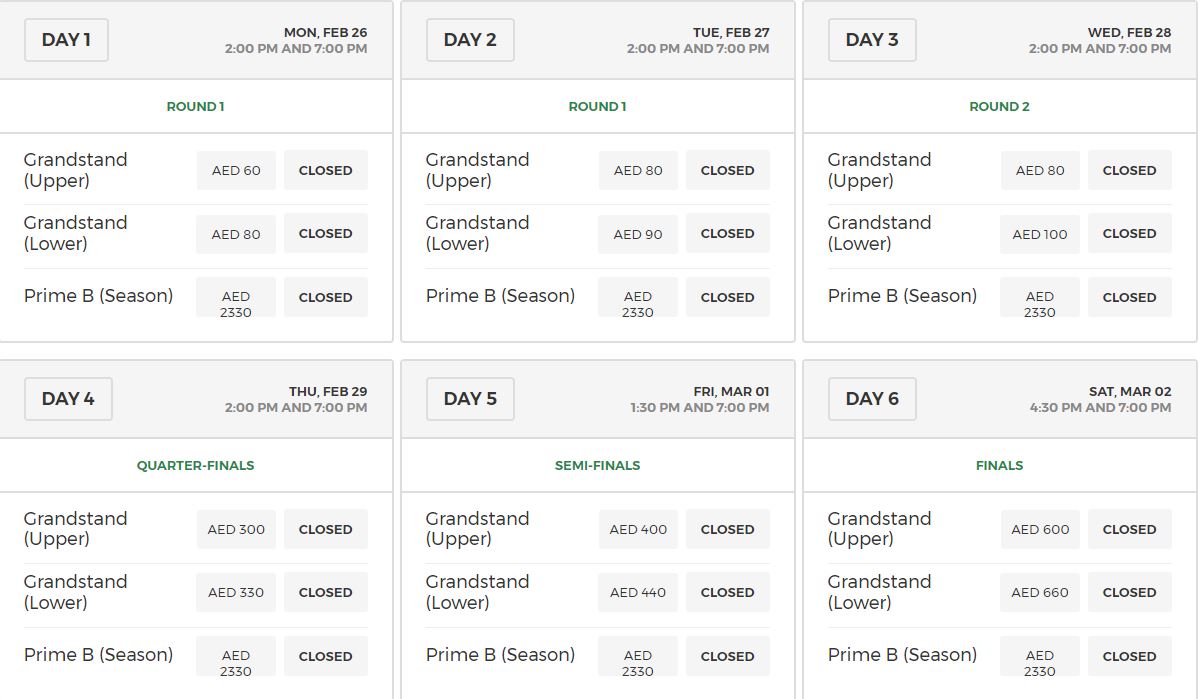Click the SEMI-FINALS heading

(x=597, y=465)
